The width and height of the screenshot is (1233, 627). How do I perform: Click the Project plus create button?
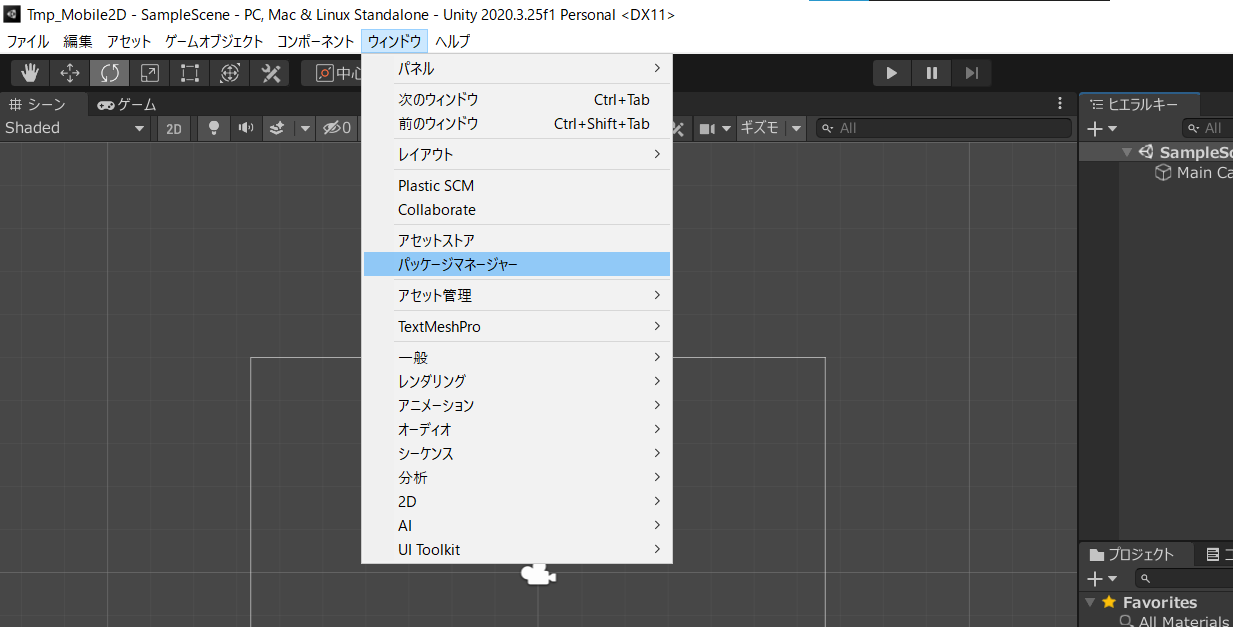[x=1094, y=579]
